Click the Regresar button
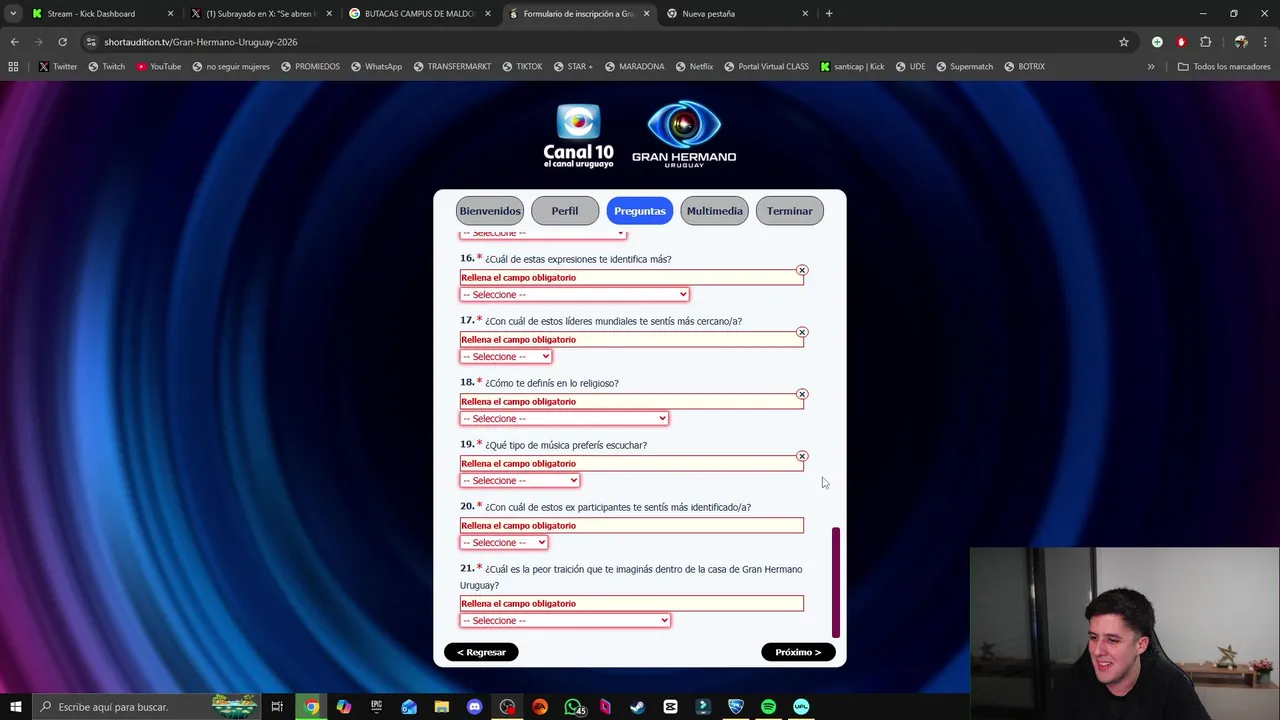1280x720 pixels. pyautogui.click(x=481, y=652)
